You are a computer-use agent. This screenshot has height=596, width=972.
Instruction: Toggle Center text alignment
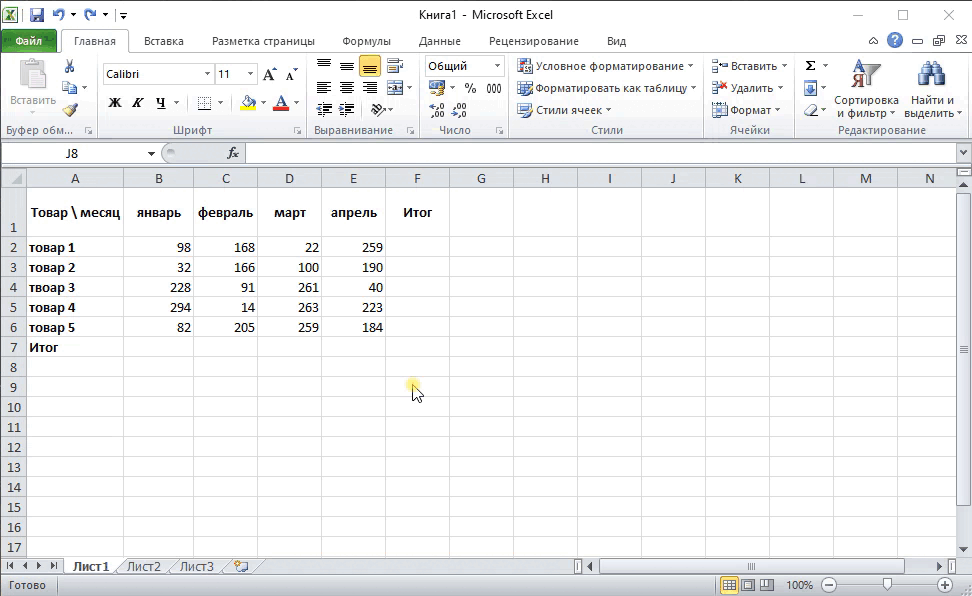[347, 88]
